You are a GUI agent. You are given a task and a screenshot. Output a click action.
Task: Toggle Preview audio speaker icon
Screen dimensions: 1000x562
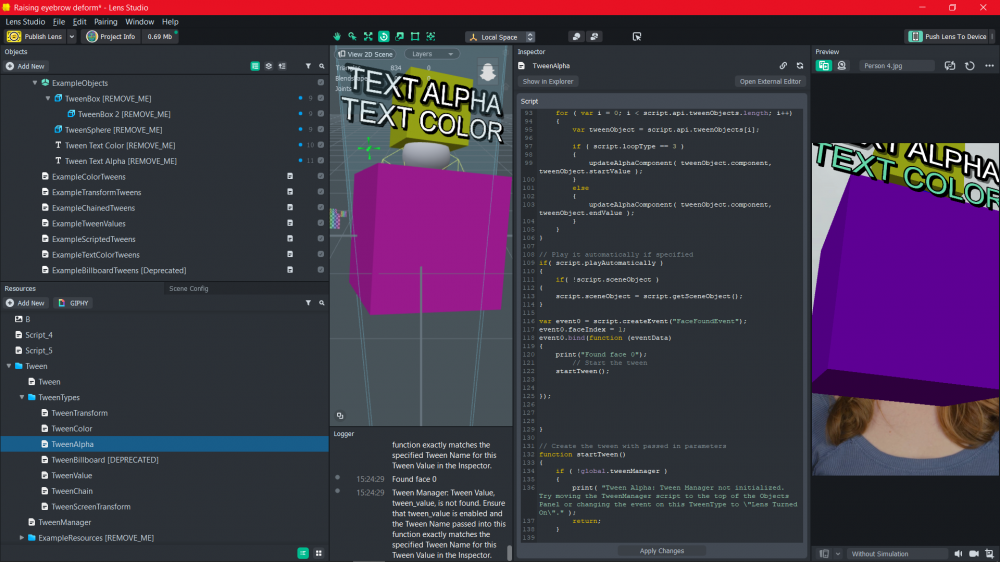click(x=958, y=554)
